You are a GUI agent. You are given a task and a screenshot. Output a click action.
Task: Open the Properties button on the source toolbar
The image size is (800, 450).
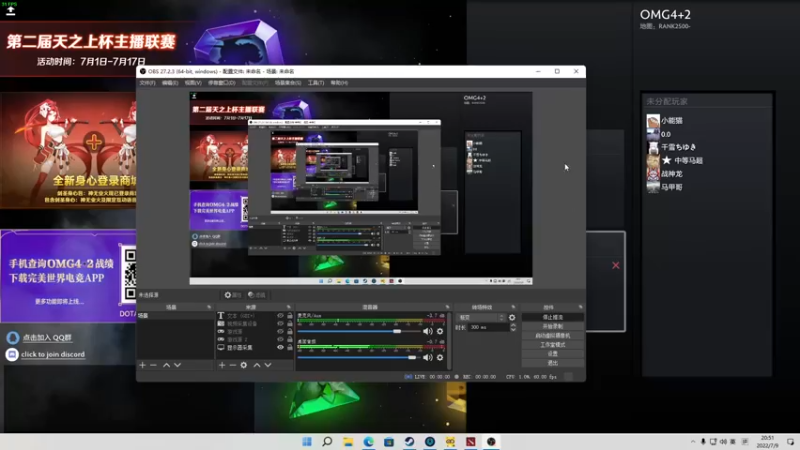[x=233, y=295]
